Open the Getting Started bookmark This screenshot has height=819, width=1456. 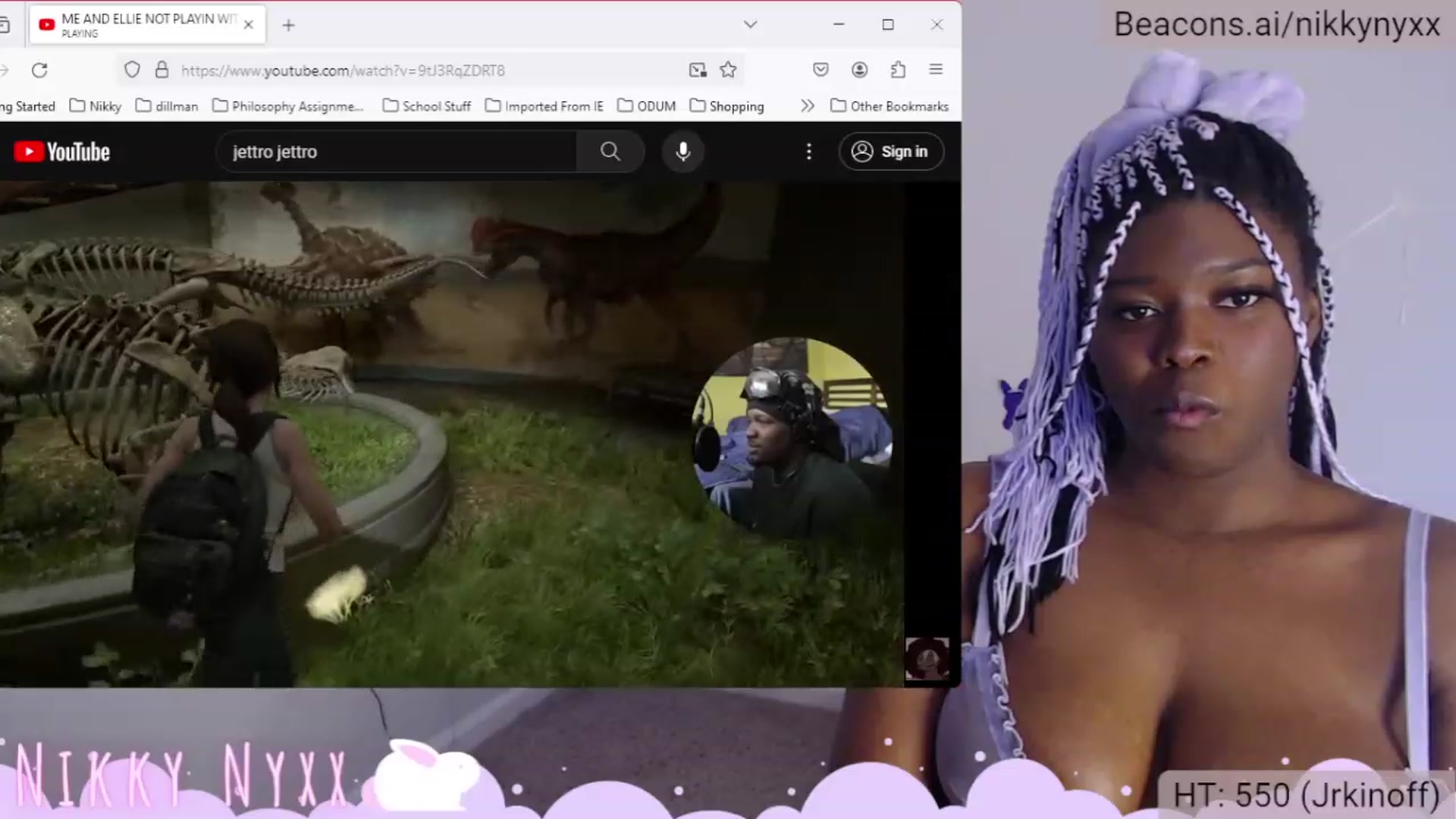(x=27, y=106)
